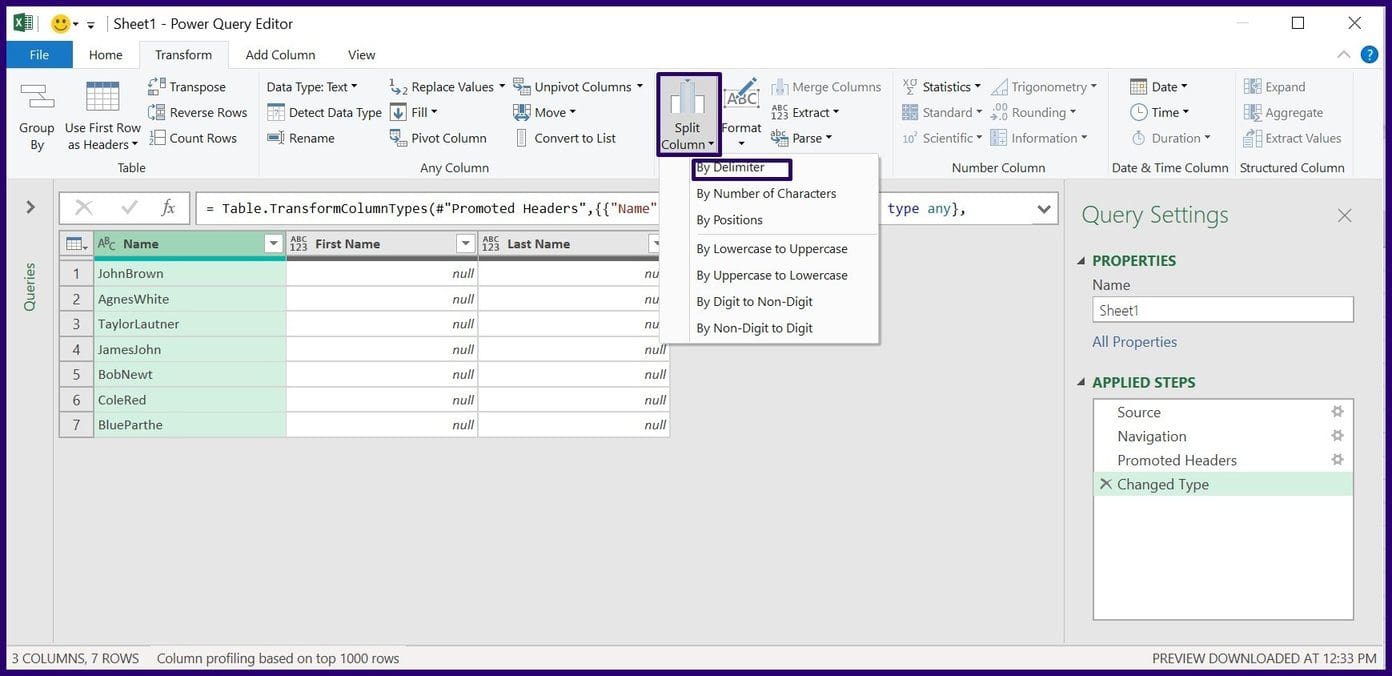Click the Extract tool
The width and height of the screenshot is (1392, 676).
point(805,113)
